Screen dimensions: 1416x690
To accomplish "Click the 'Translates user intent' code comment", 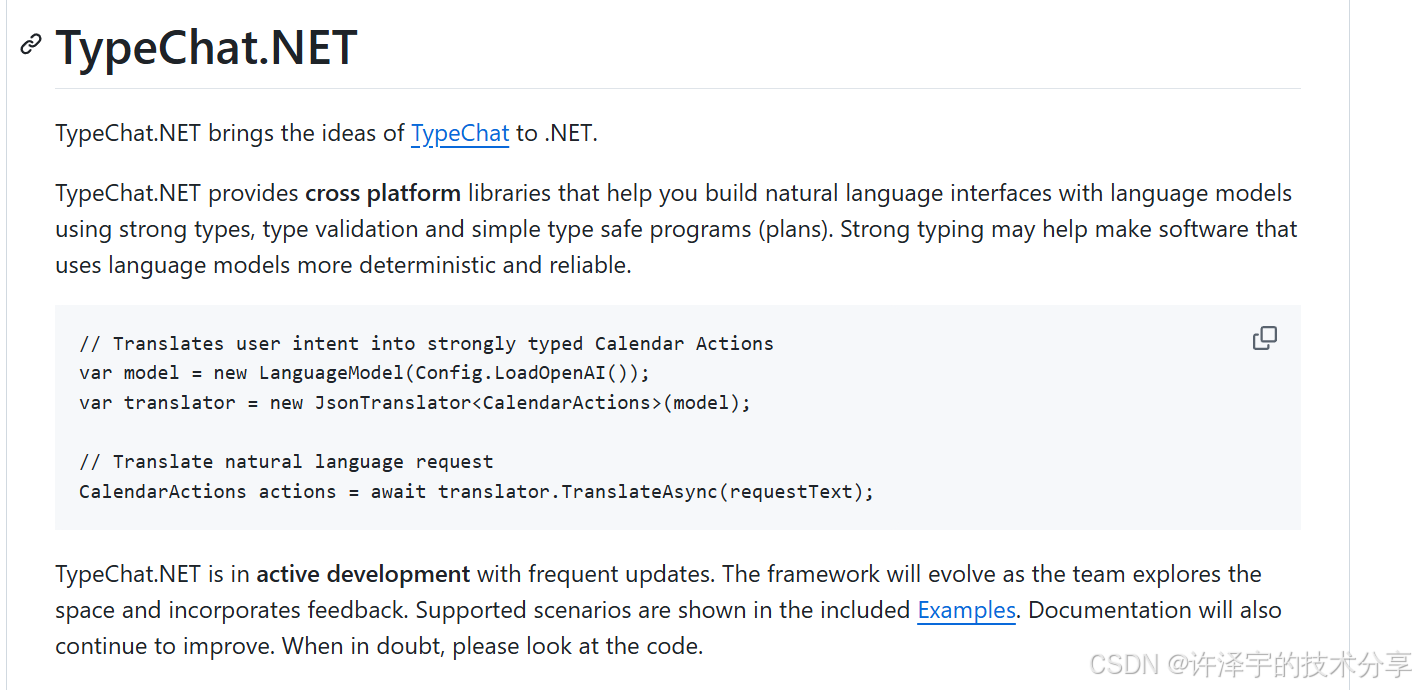I will [426, 343].
